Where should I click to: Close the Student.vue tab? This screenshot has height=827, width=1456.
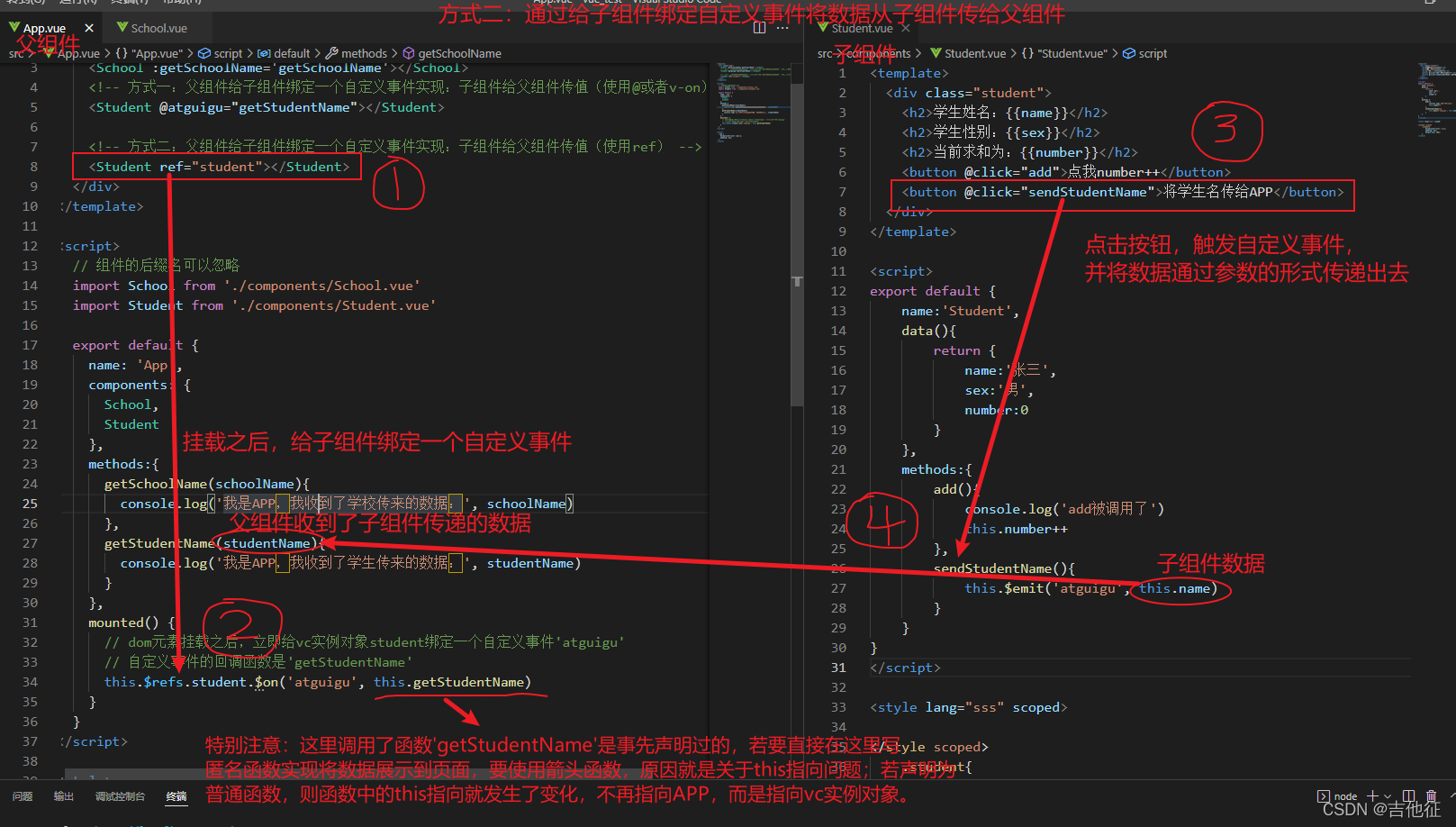pyautogui.click(x=906, y=28)
